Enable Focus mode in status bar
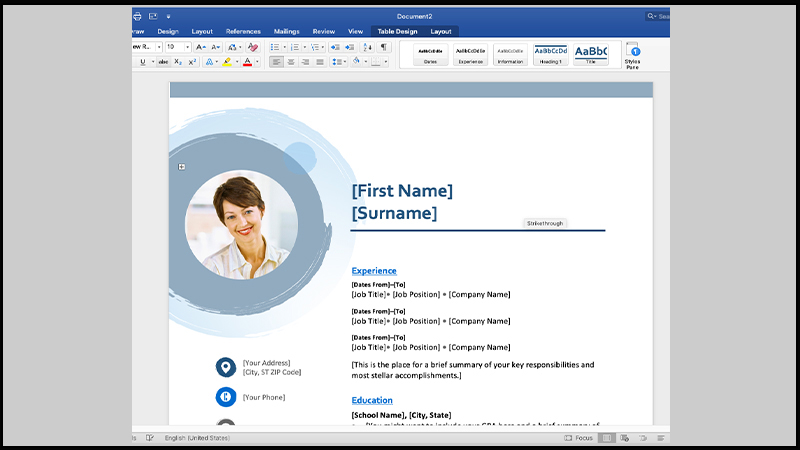The width and height of the screenshot is (800, 450). (579, 438)
